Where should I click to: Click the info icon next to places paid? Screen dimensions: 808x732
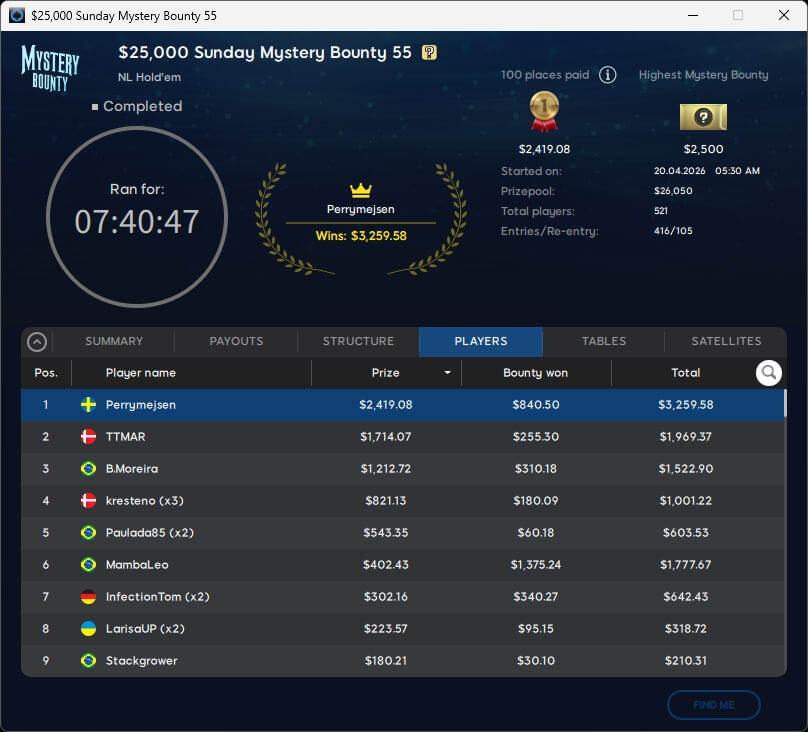607,75
